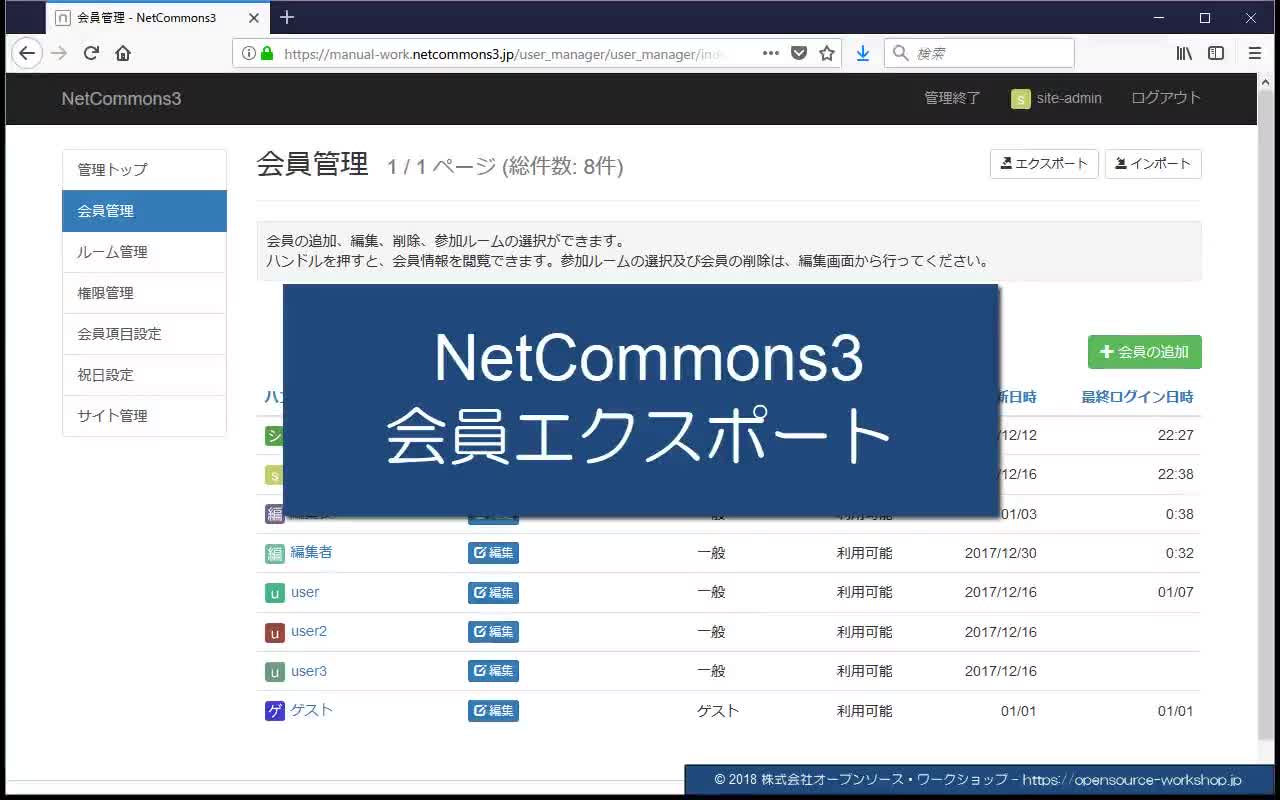This screenshot has width=1280, height=800.
Task: Open the Firefox hamburger menu
Action: point(1255,54)
